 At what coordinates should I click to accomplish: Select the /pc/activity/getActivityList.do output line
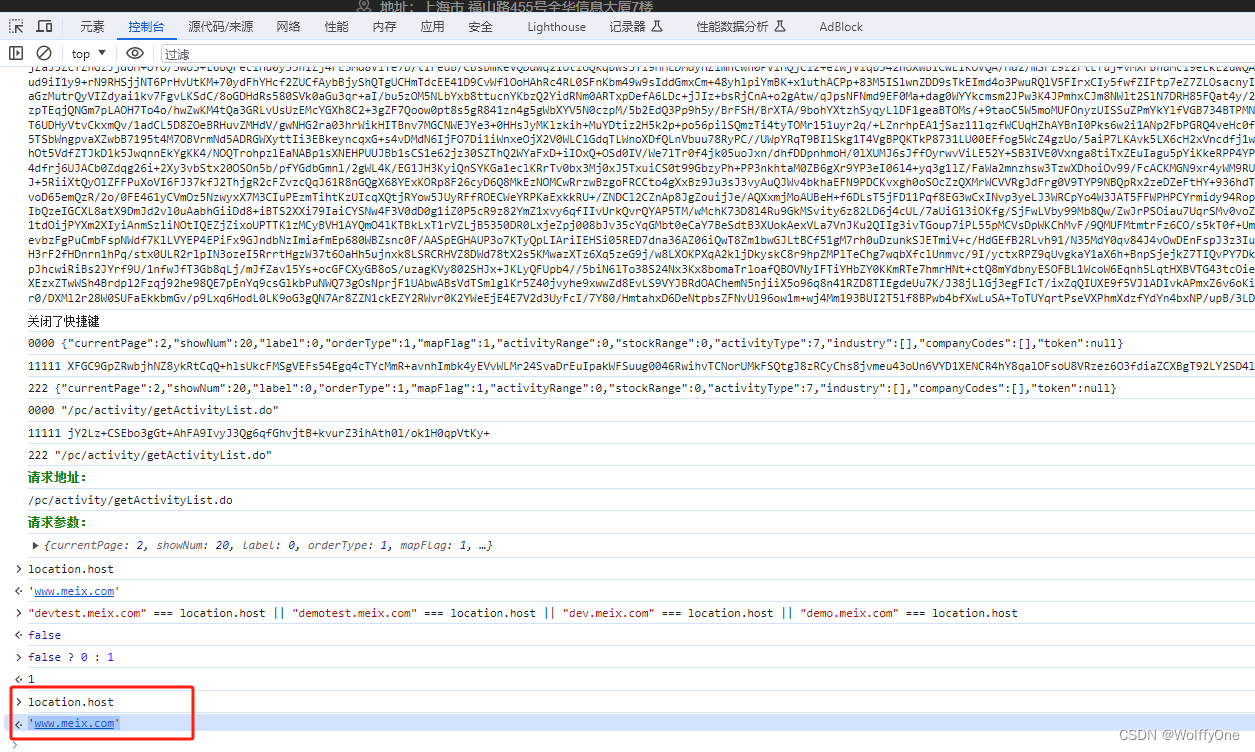[x=130, y=500]
